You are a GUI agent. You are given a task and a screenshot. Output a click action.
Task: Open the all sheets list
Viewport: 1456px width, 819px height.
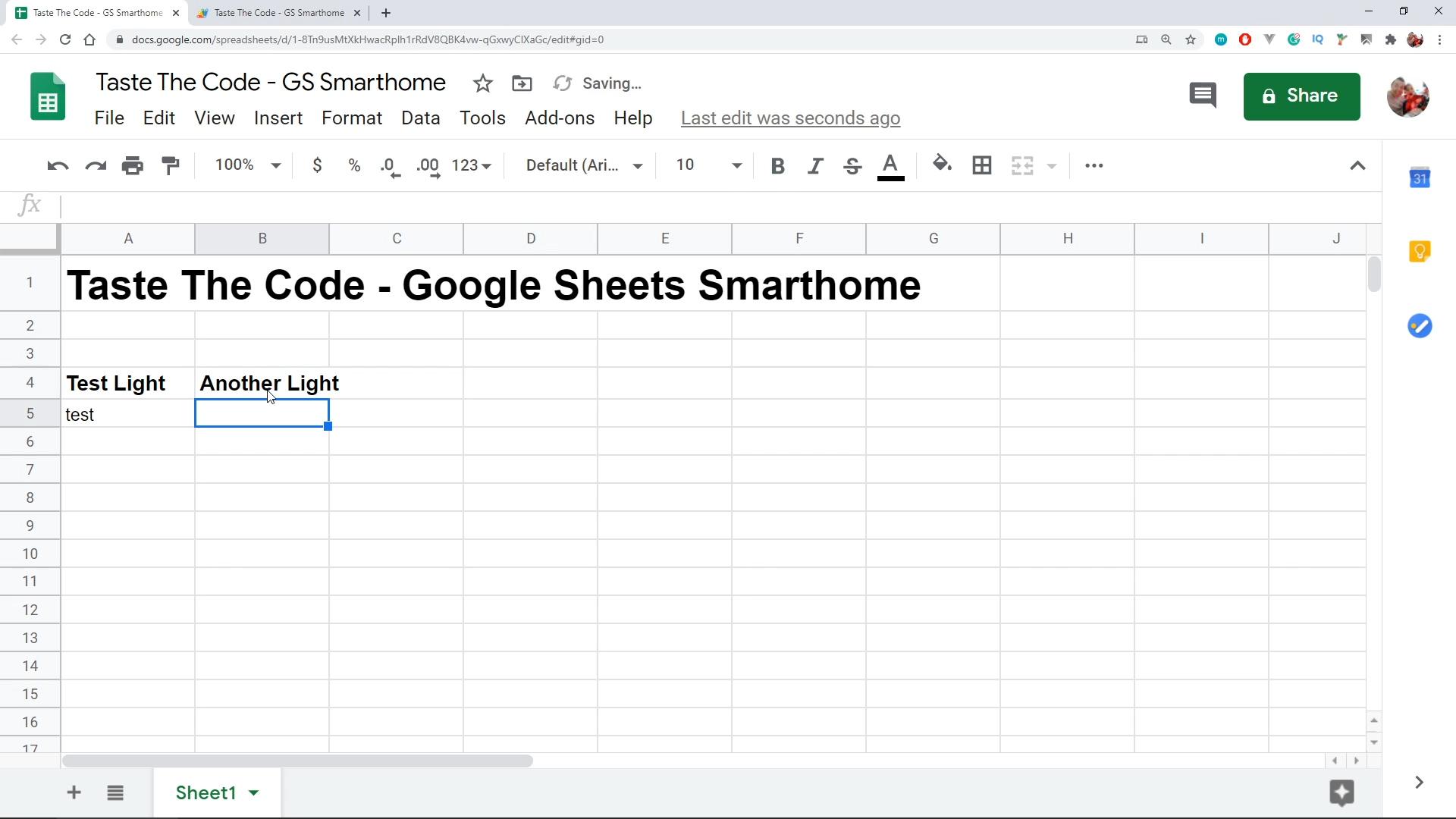115,792
